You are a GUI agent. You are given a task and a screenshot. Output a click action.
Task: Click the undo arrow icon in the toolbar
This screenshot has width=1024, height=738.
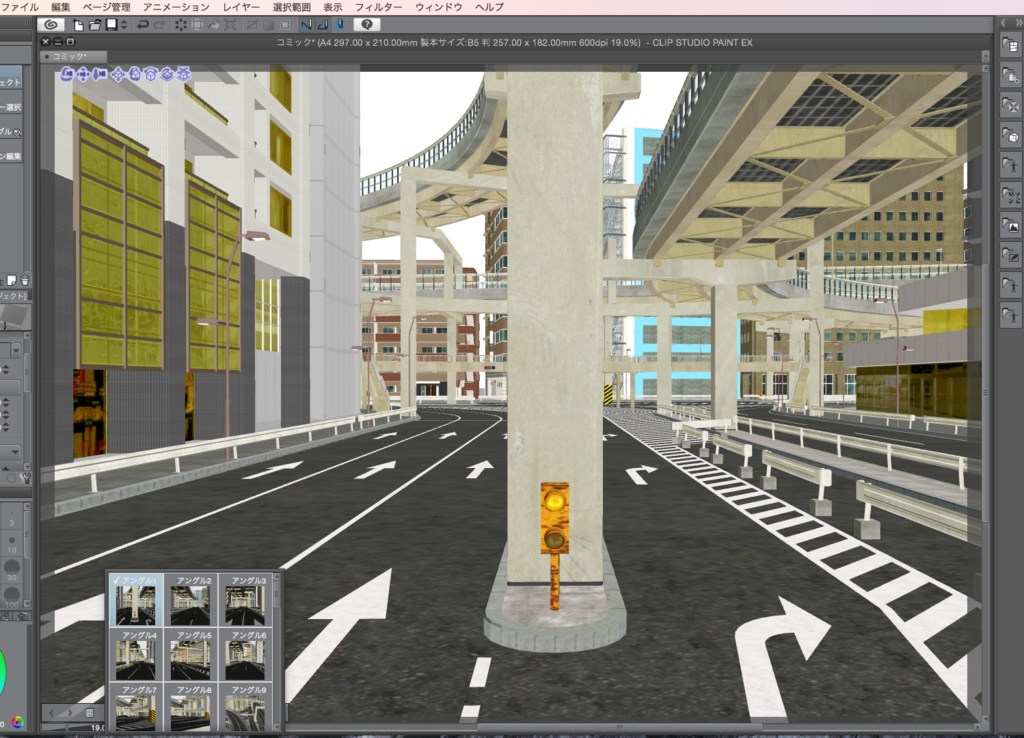coord(142,24)
